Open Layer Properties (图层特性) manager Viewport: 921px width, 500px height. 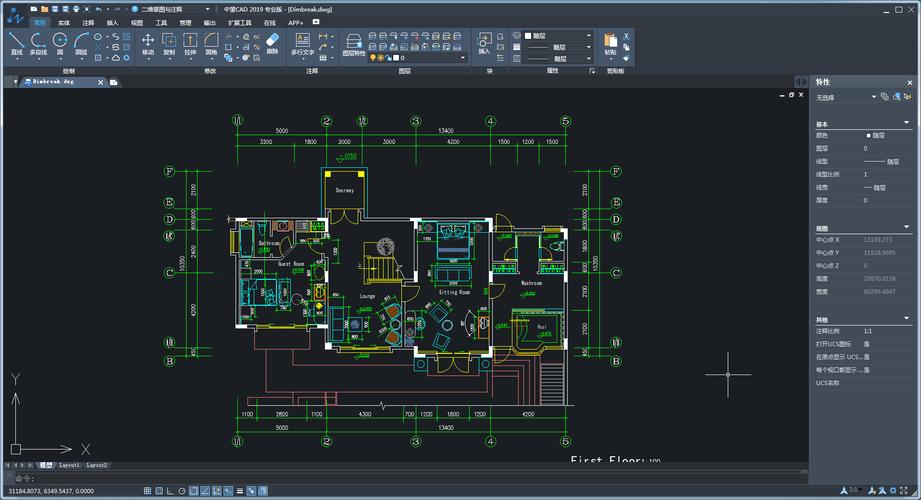[354, 43]
